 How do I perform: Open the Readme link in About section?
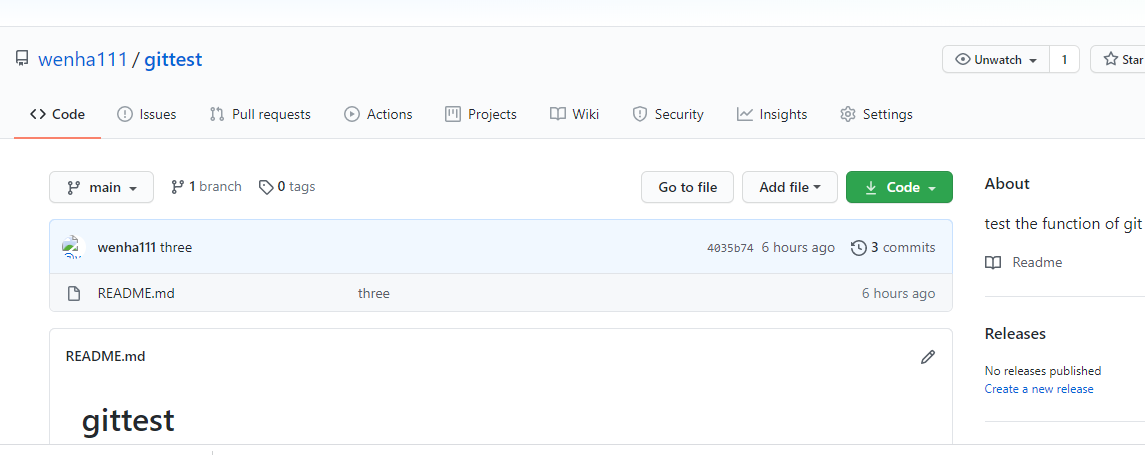pyautogui.click(x=1037, y=262)
